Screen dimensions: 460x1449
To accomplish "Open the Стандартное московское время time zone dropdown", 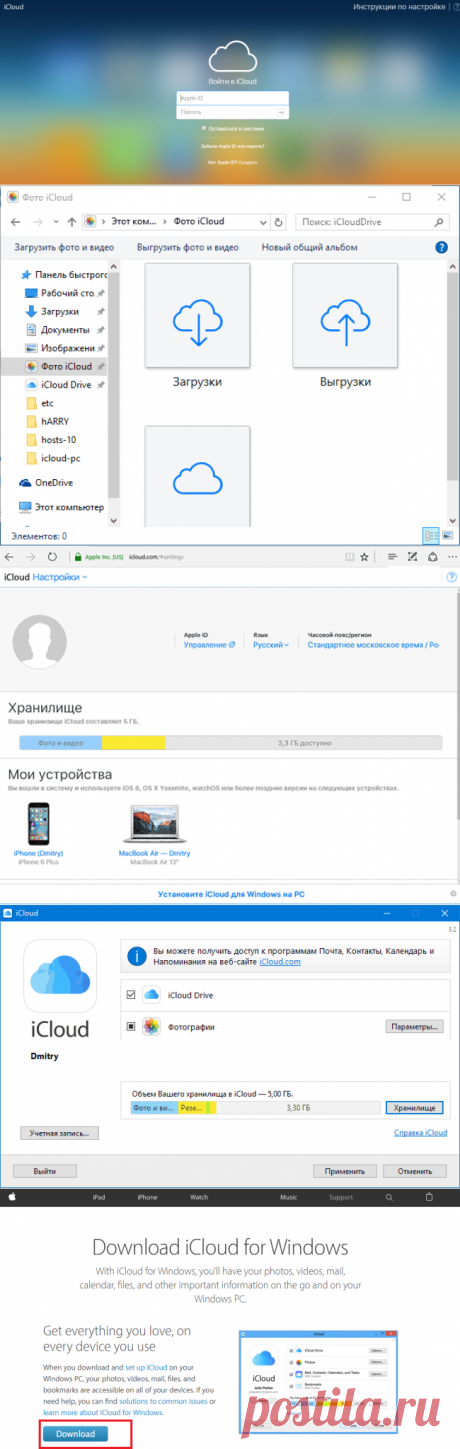I will [373, 645].
